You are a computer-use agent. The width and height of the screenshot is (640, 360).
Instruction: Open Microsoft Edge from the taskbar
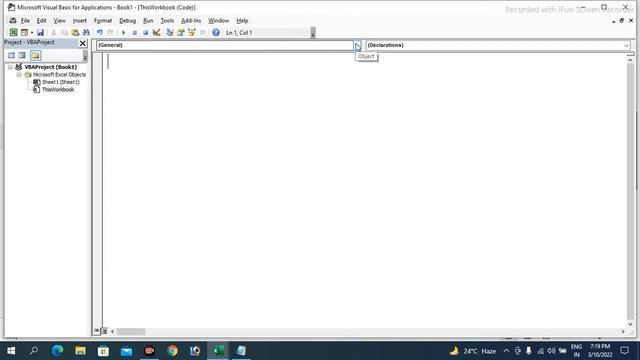(57, 351)
